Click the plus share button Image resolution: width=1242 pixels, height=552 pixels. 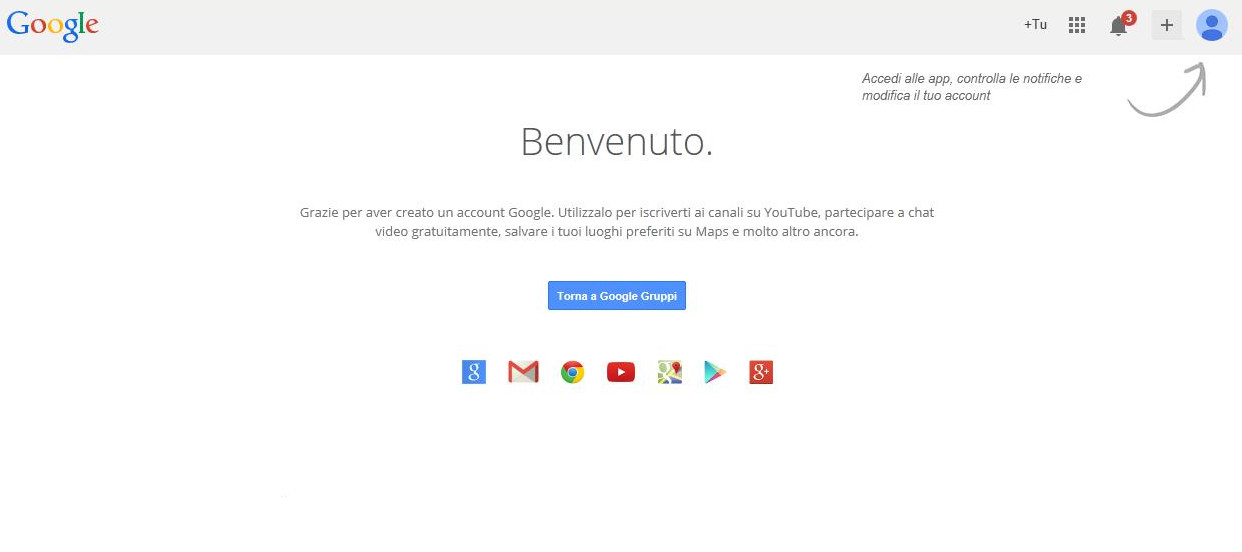pyautogui.click(x=1167, y=26)
